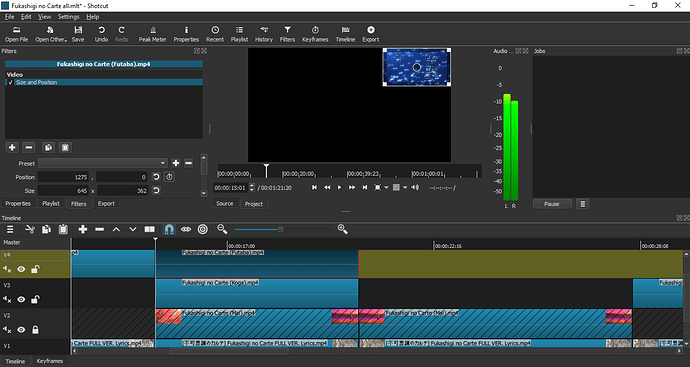Open the Keyframes panel from toolbar

(315, 34)
